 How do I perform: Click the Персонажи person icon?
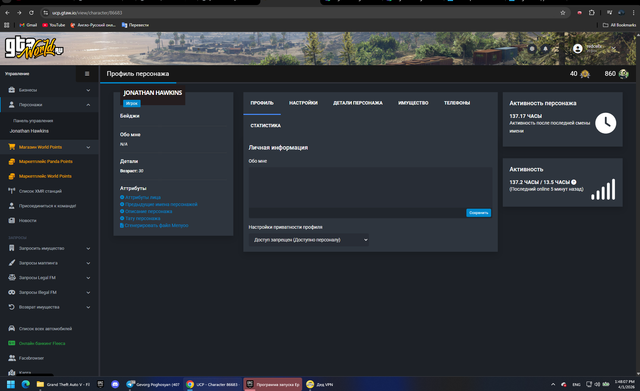click(12, 105)
